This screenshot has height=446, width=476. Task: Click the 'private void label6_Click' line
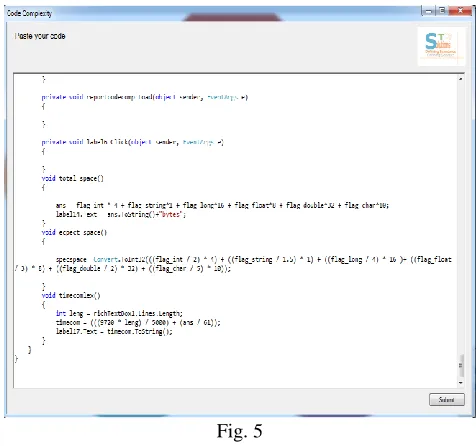(x=132, y=142)
